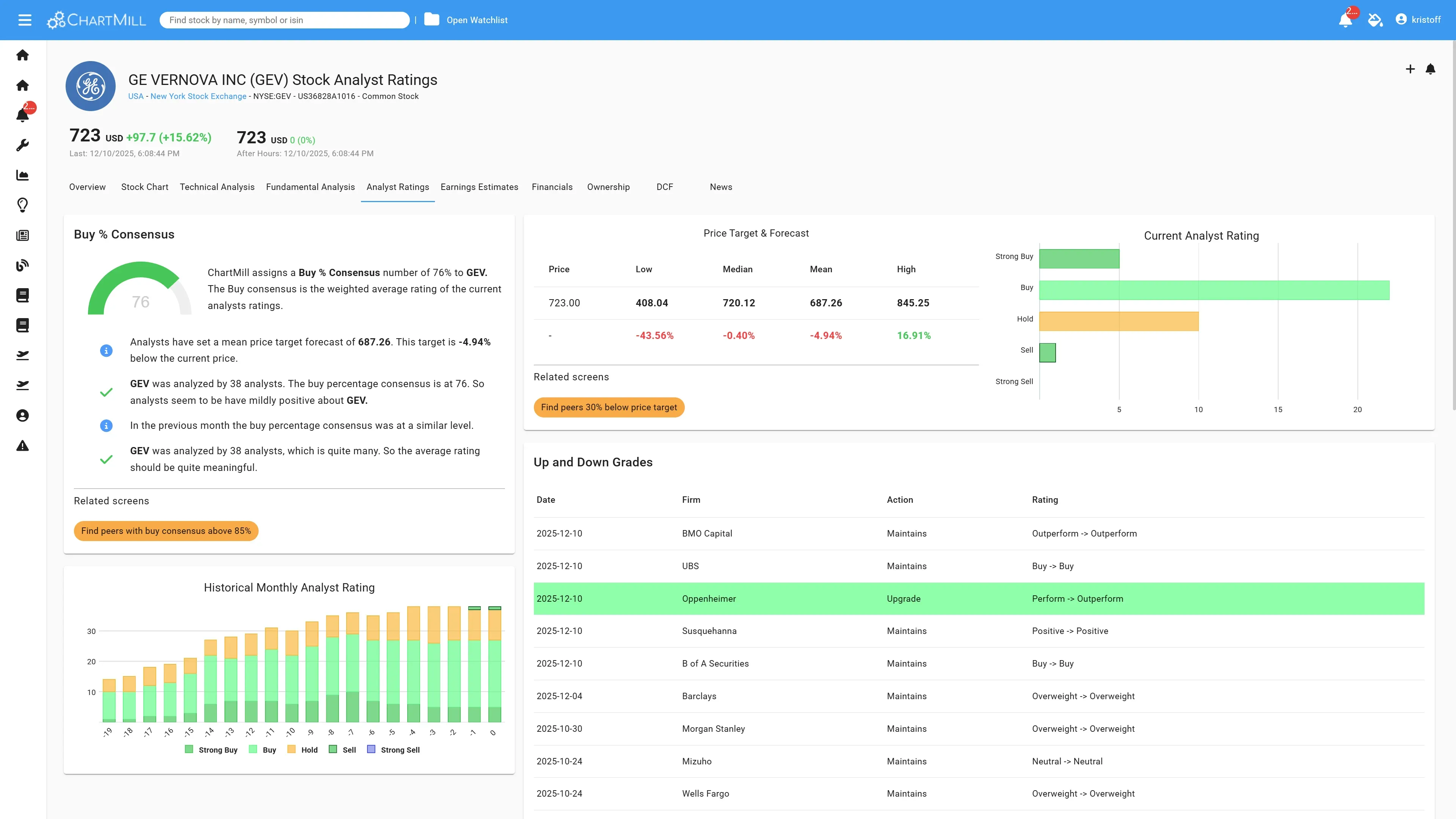Open the kristoff user account menu

1418,20
